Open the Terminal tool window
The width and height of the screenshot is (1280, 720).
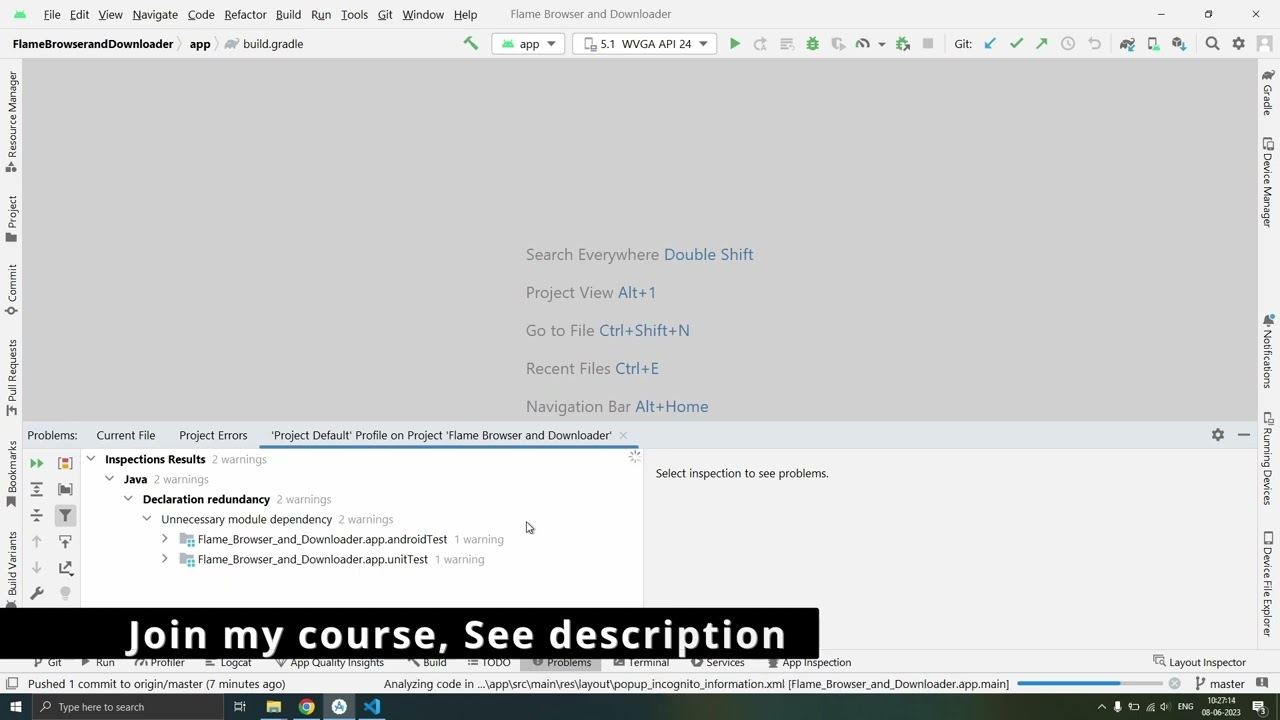click(641, 662)
